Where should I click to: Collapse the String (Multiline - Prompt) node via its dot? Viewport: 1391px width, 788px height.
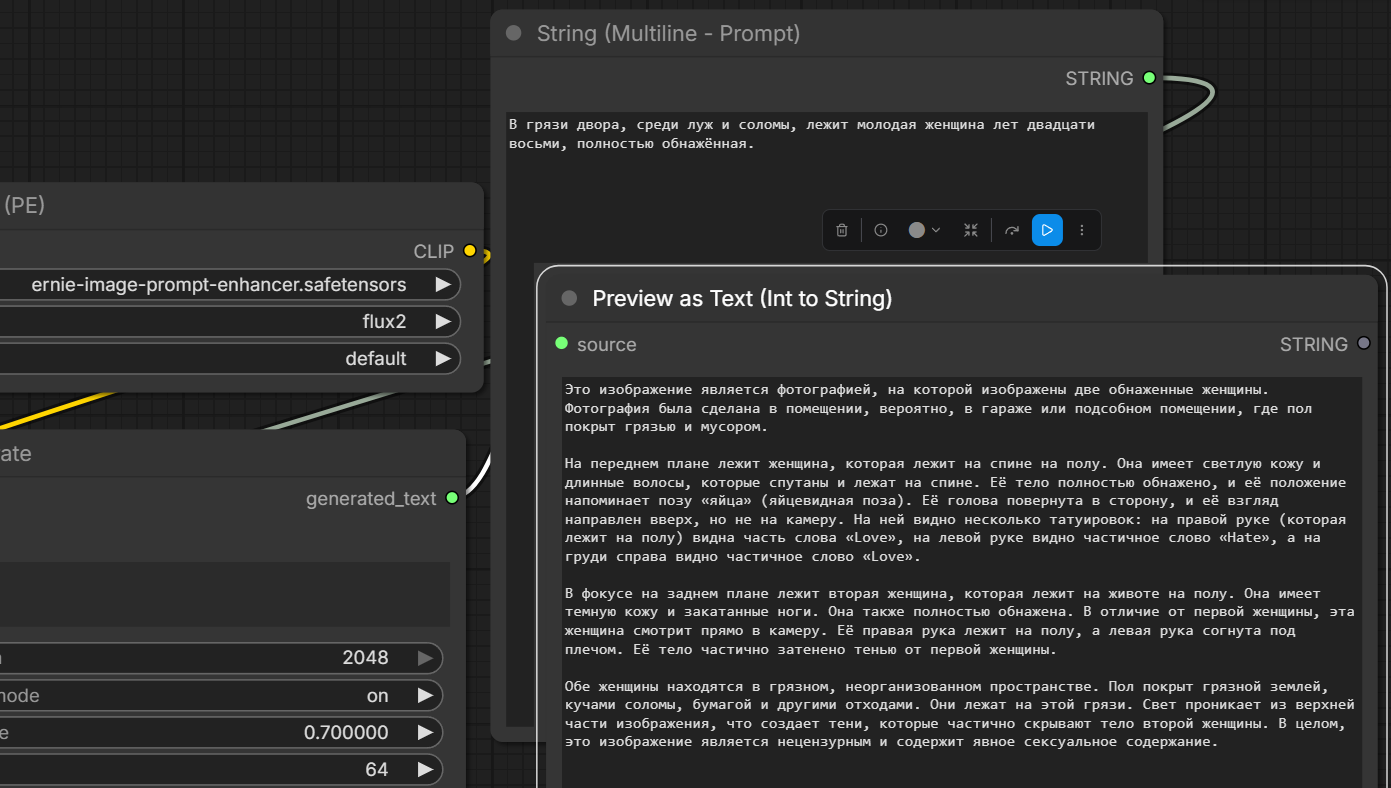coord(514,33)
